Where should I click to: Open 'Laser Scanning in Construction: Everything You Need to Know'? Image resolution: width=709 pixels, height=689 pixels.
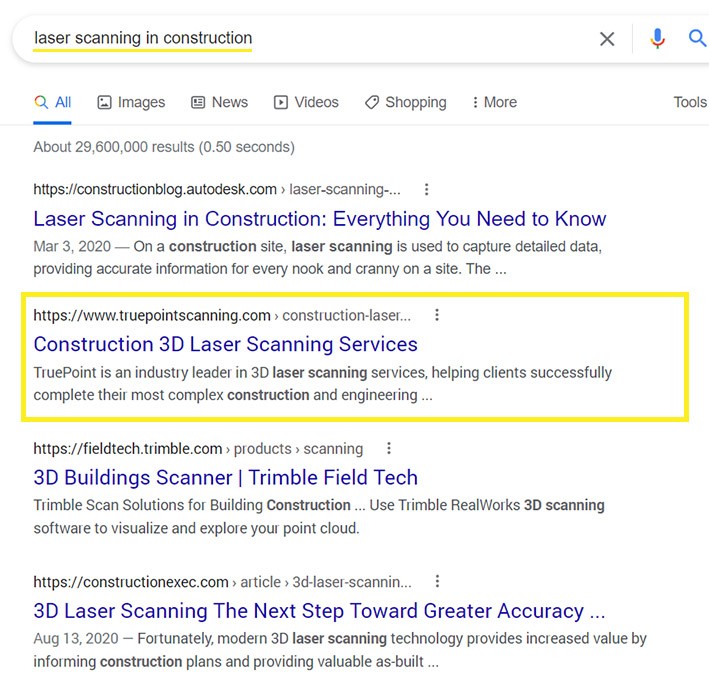[320, 219]
